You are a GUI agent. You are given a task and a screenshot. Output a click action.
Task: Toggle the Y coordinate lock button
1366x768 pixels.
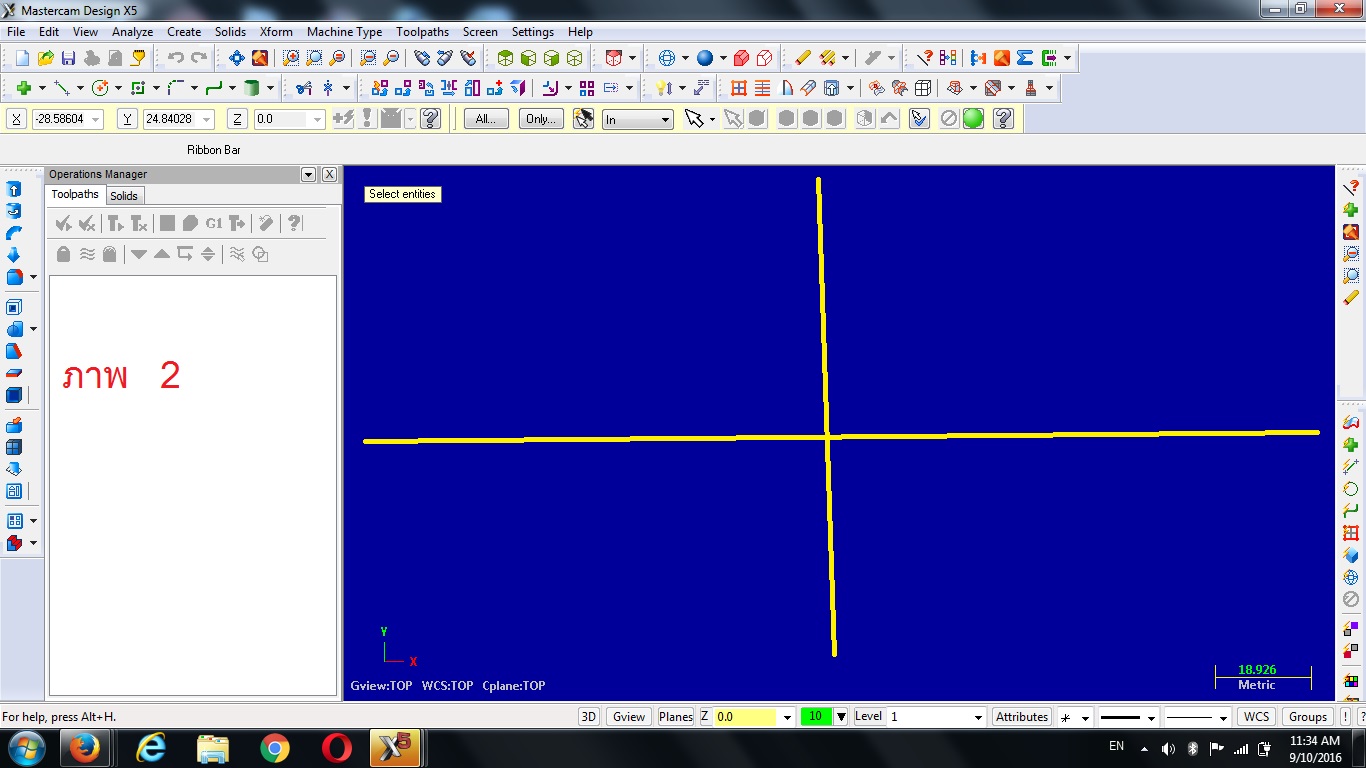127,119
